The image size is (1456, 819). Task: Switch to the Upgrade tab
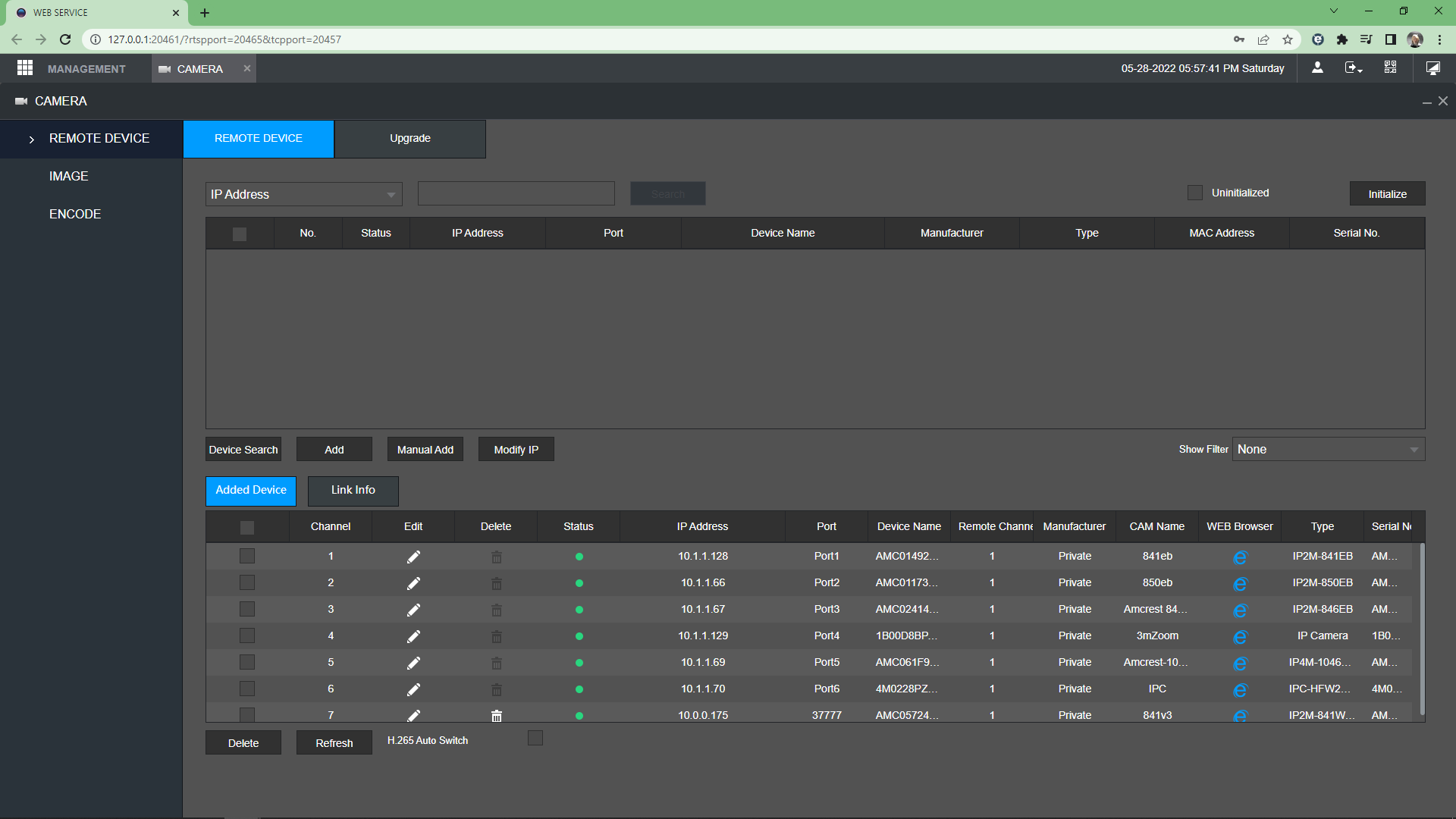pos(410,139)
